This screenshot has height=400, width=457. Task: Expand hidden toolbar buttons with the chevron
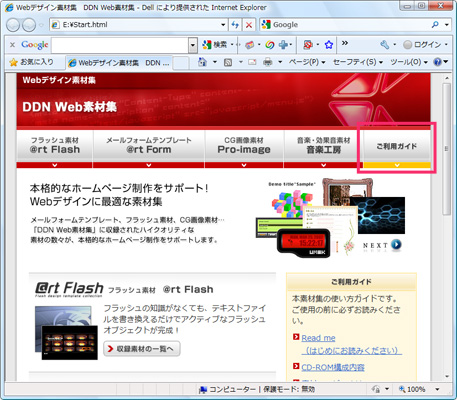[345, 43]
